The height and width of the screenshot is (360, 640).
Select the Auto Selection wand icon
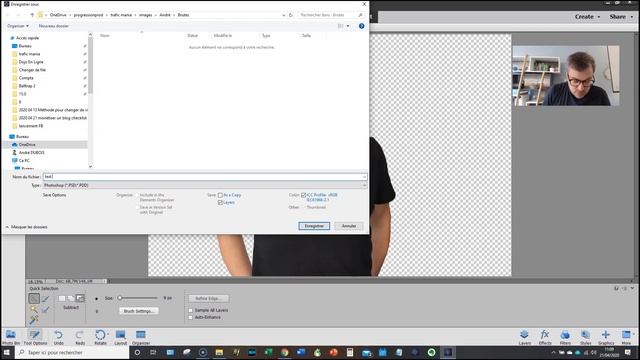(x=34, y=320)
